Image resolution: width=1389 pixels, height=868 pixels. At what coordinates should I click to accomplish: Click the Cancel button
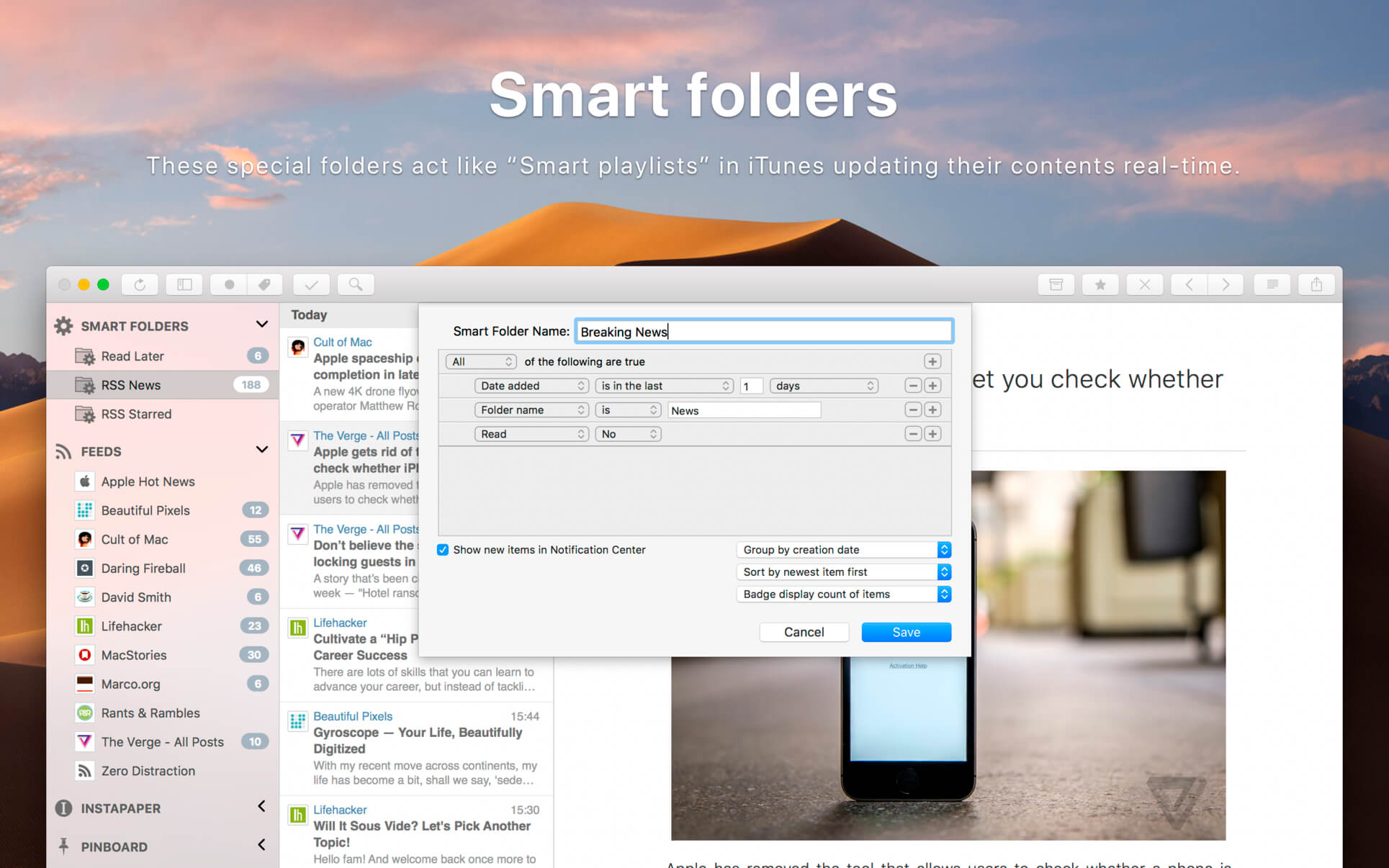click(804, 632)
